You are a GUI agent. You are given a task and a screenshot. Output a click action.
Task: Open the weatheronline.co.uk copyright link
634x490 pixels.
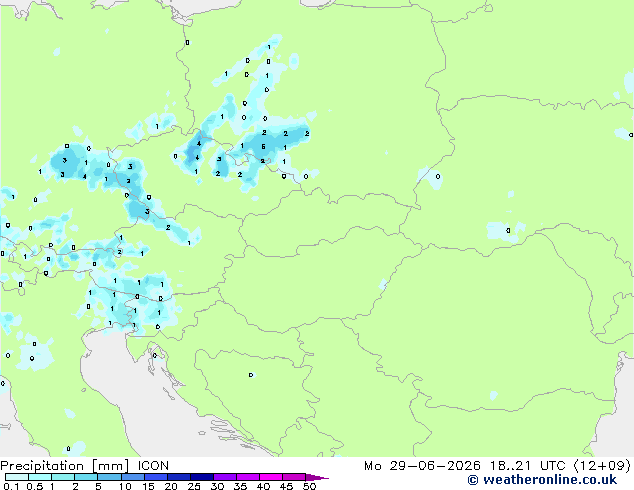(542, 480)
